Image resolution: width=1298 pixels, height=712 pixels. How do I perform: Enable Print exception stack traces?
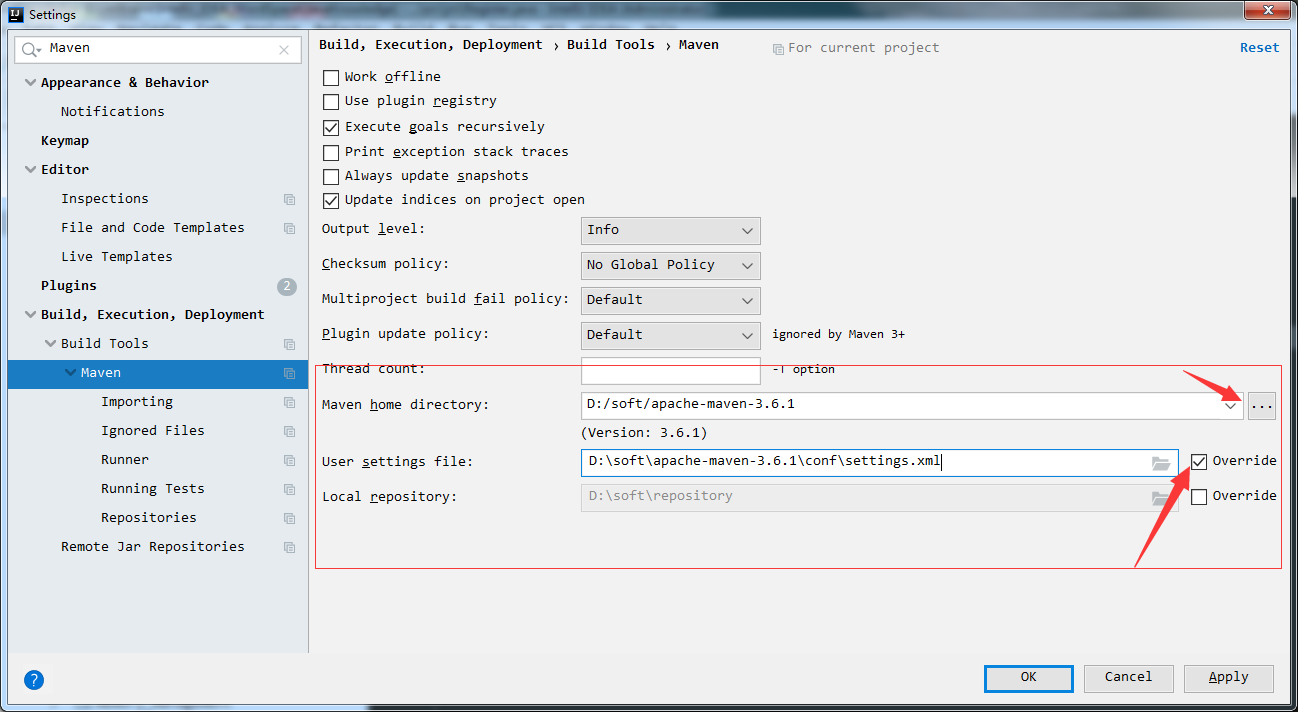click(x=331, y=152)
